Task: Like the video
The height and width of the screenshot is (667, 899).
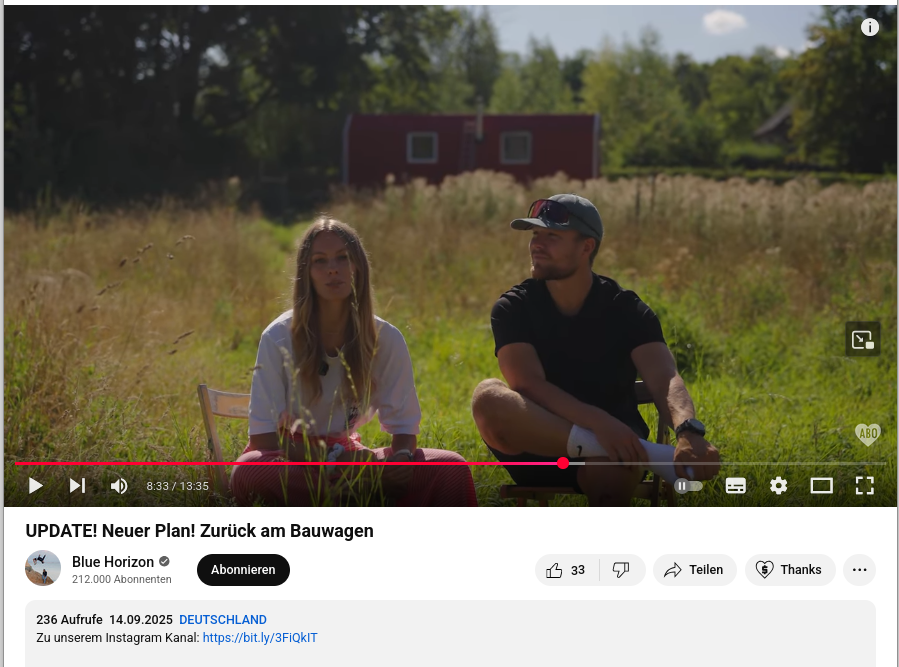Action: point(566,570)
